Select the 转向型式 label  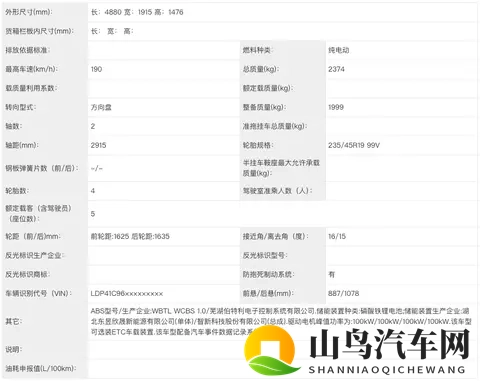(x=21, y=107)
